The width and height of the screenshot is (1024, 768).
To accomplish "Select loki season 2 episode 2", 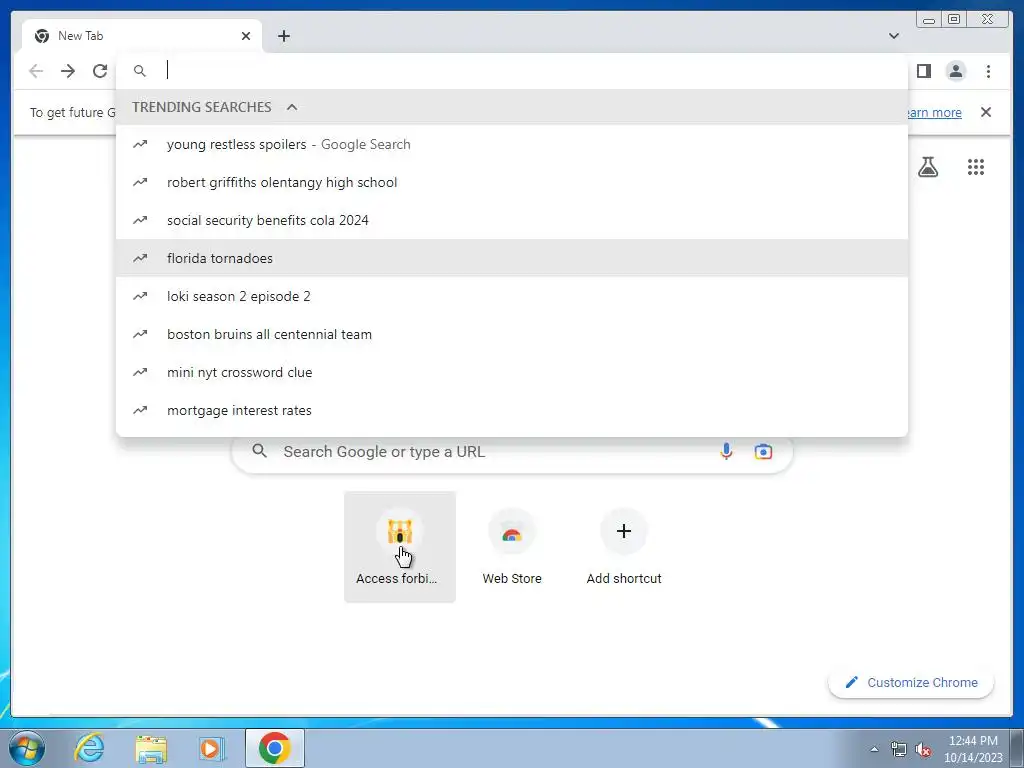I will click(511, 296).
